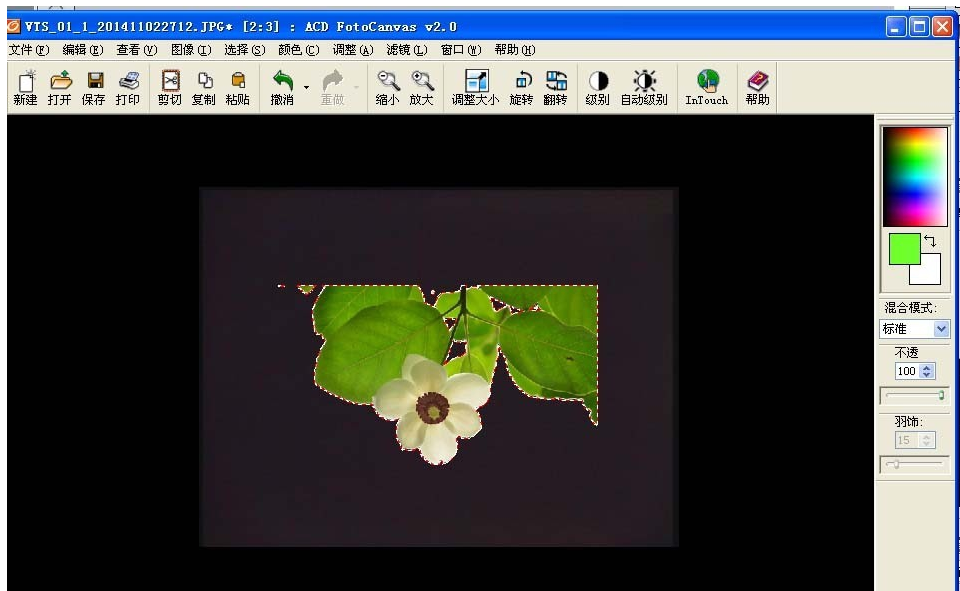960x591 pixels.
Task: Open the 滤镜 (Filter) menu
Action: [406, 50]
